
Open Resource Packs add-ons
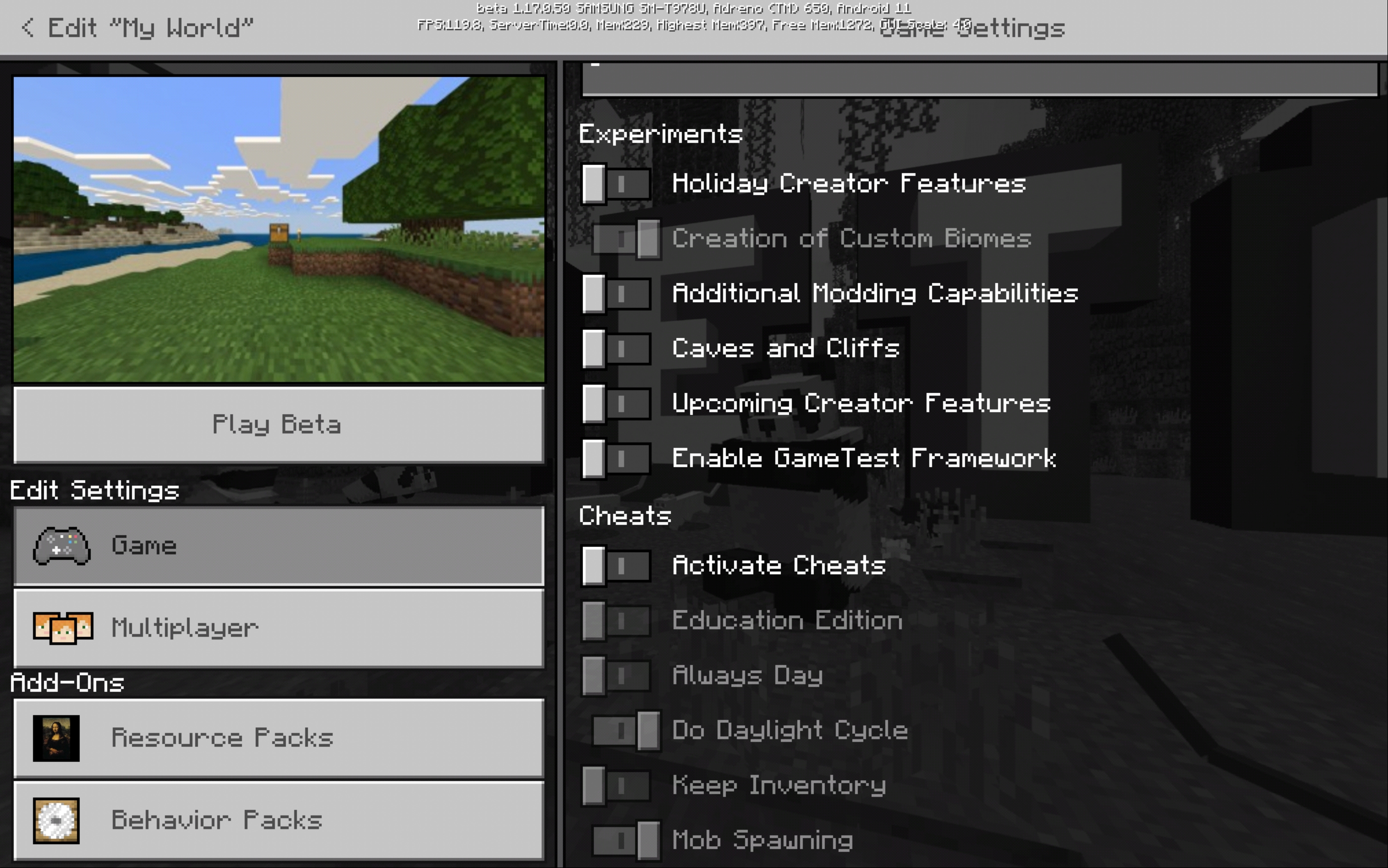pos(279,738)
